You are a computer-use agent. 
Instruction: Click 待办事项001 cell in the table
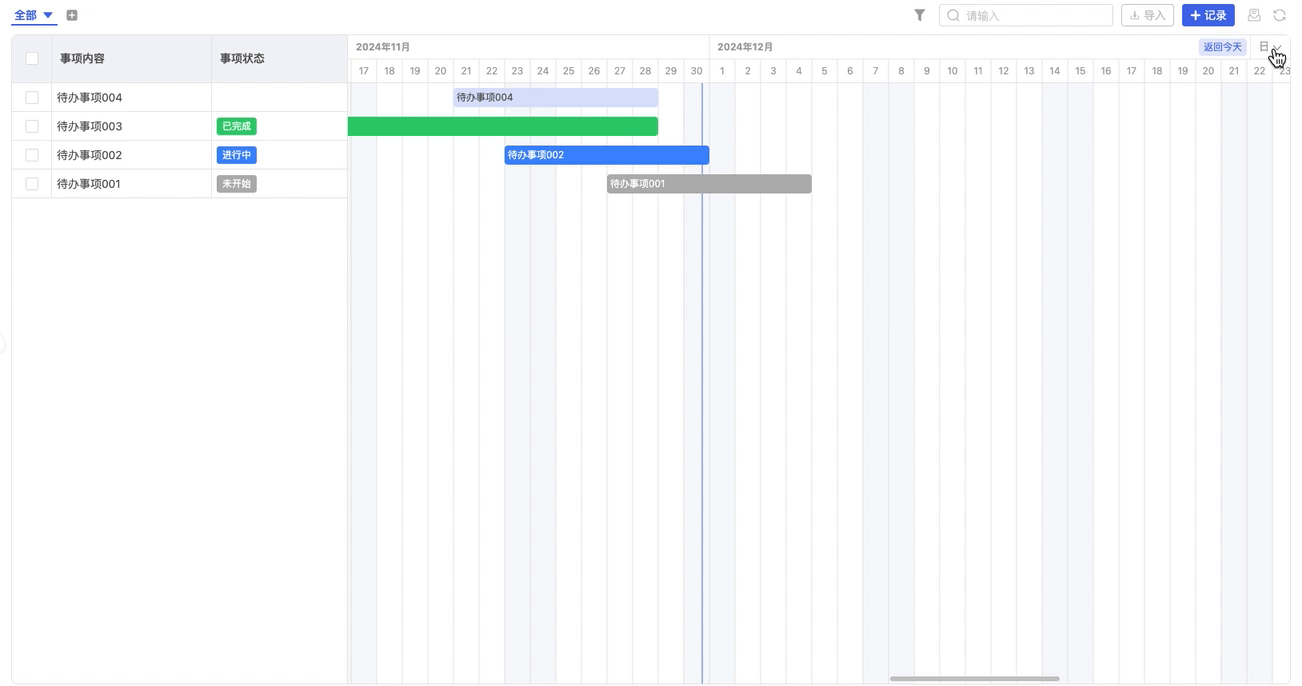[x=131, y=184]
